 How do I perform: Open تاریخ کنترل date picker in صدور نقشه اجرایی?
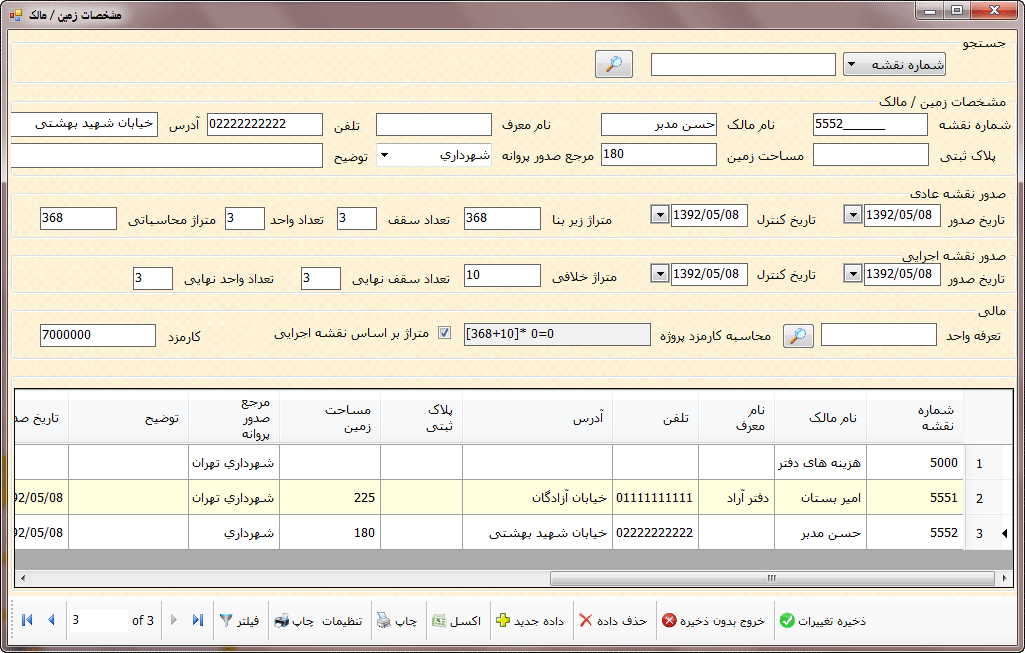click(659, 274)
